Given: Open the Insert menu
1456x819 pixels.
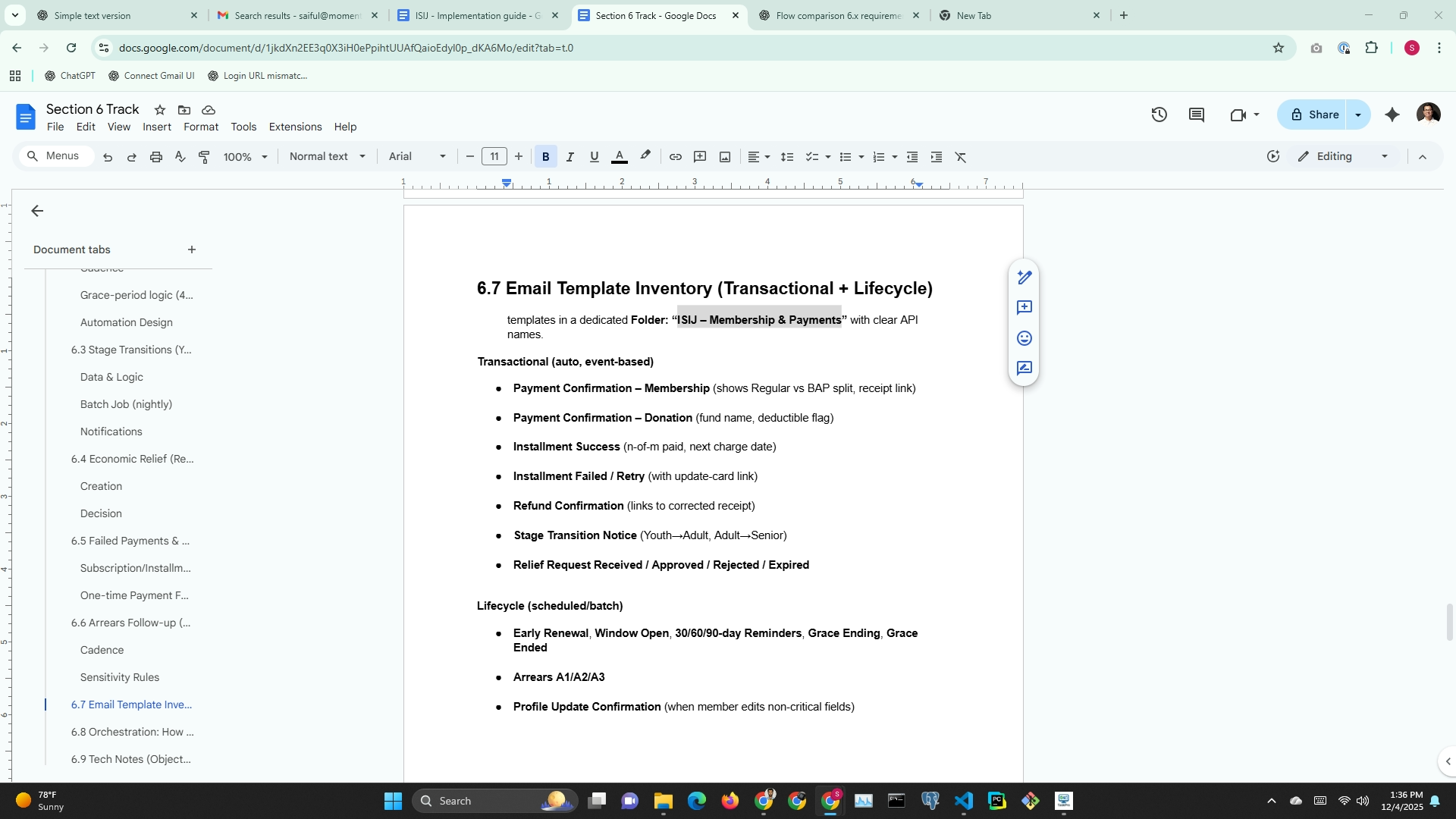Looking at the screenshot, I should pos(157,127).
